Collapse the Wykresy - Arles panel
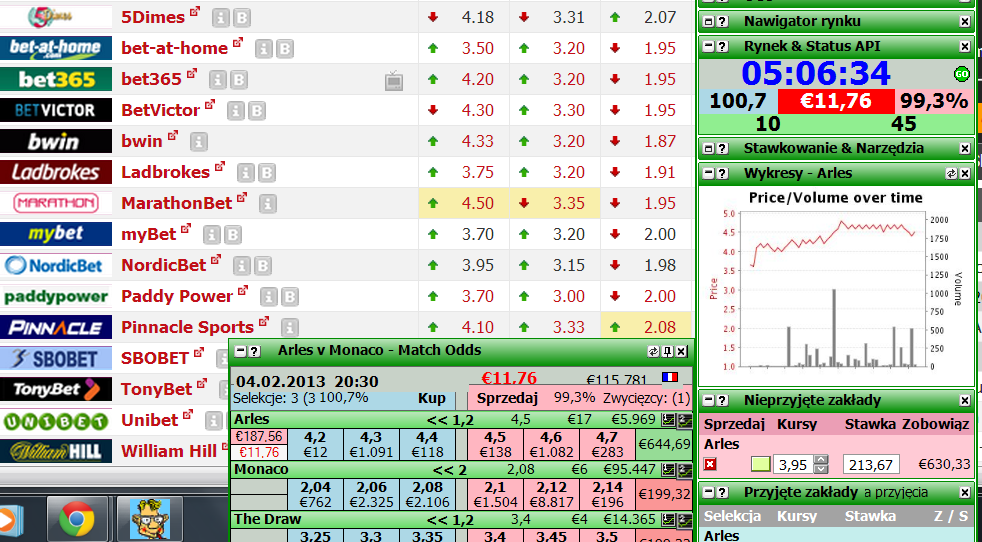The width and height of the screenshot is (982, 542). coord(709,174)
